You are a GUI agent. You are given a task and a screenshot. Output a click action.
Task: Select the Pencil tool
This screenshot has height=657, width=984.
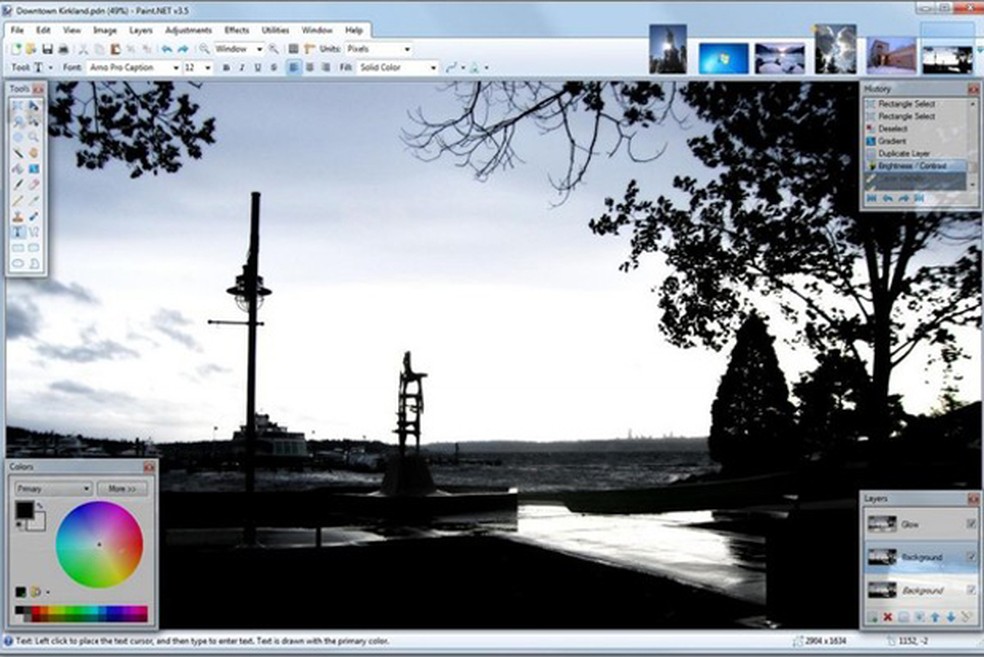coord(18,200)
